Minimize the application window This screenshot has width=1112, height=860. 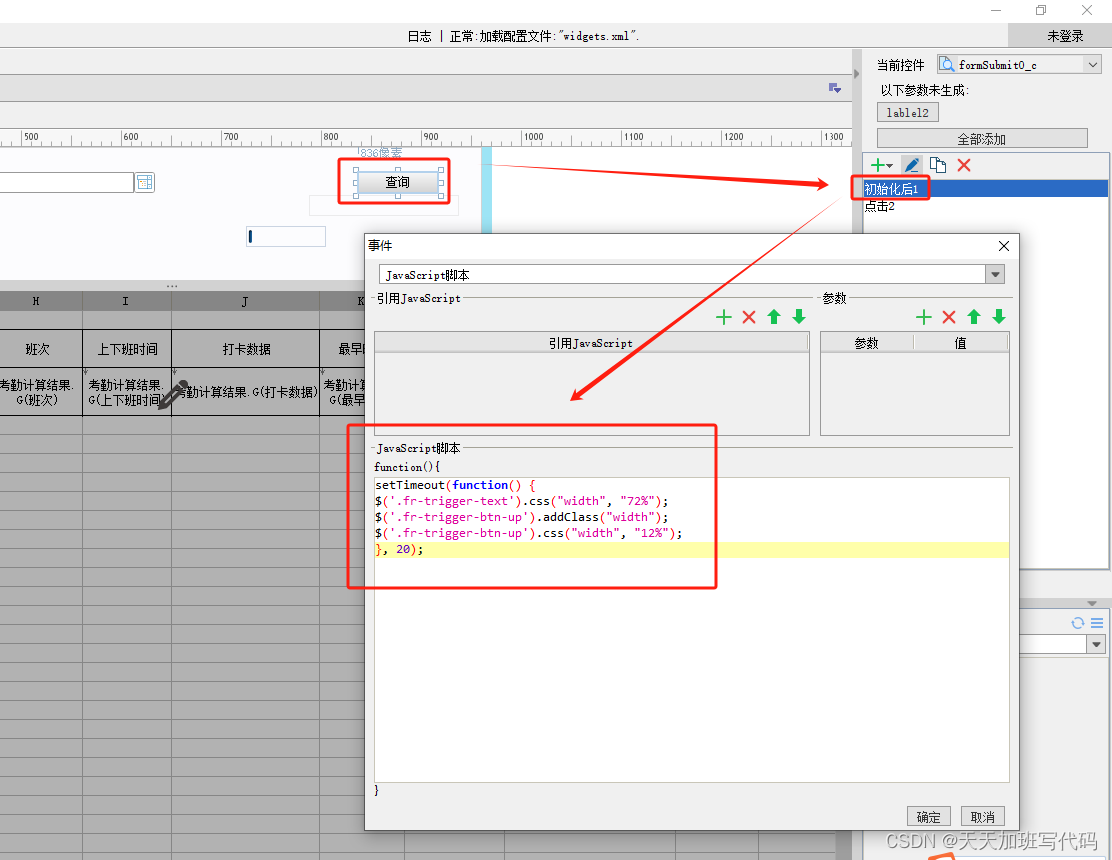(996, 10)
